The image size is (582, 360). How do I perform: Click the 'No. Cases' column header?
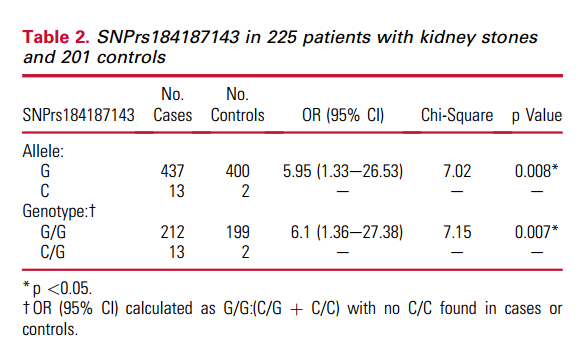(x=173, y=105)
